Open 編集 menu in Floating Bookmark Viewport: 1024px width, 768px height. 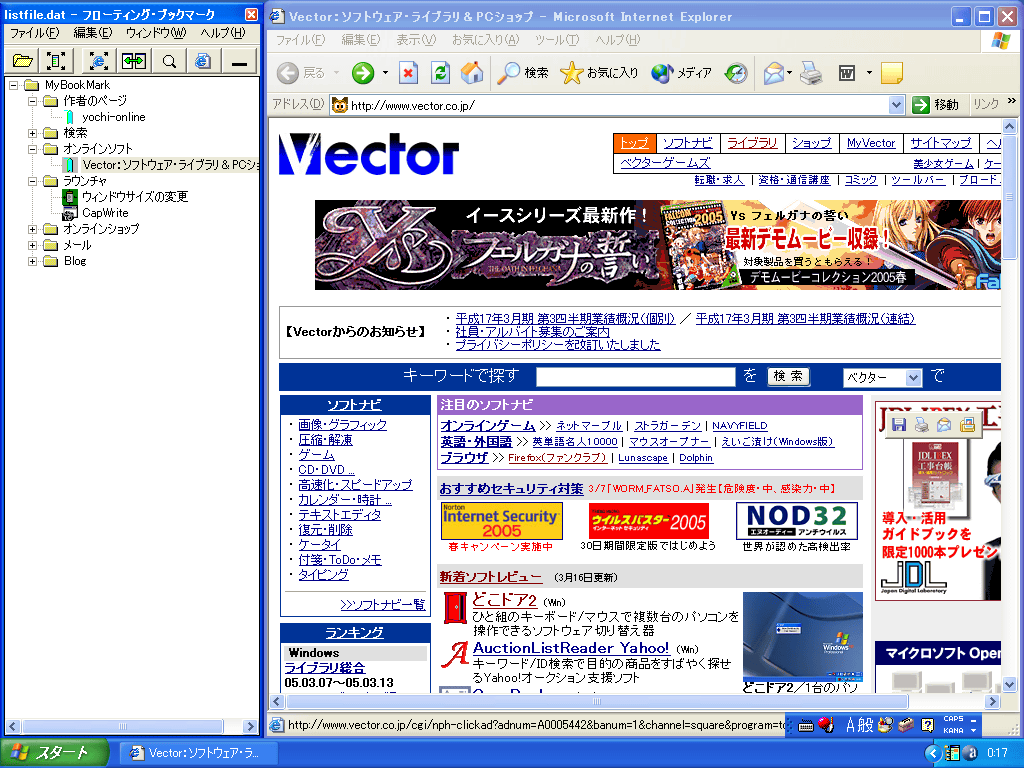pos(92,33)
